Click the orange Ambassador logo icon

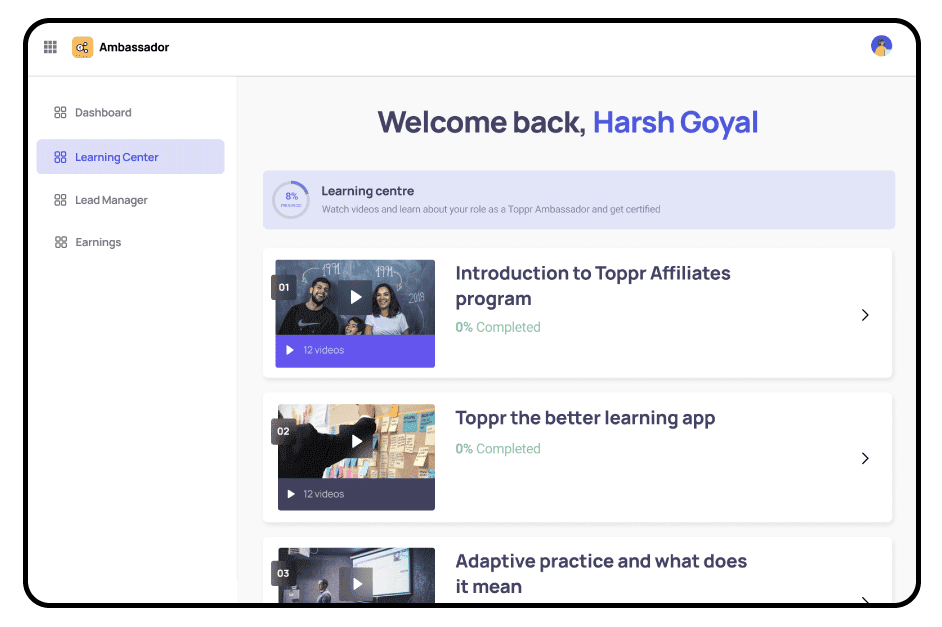[82, 47]
